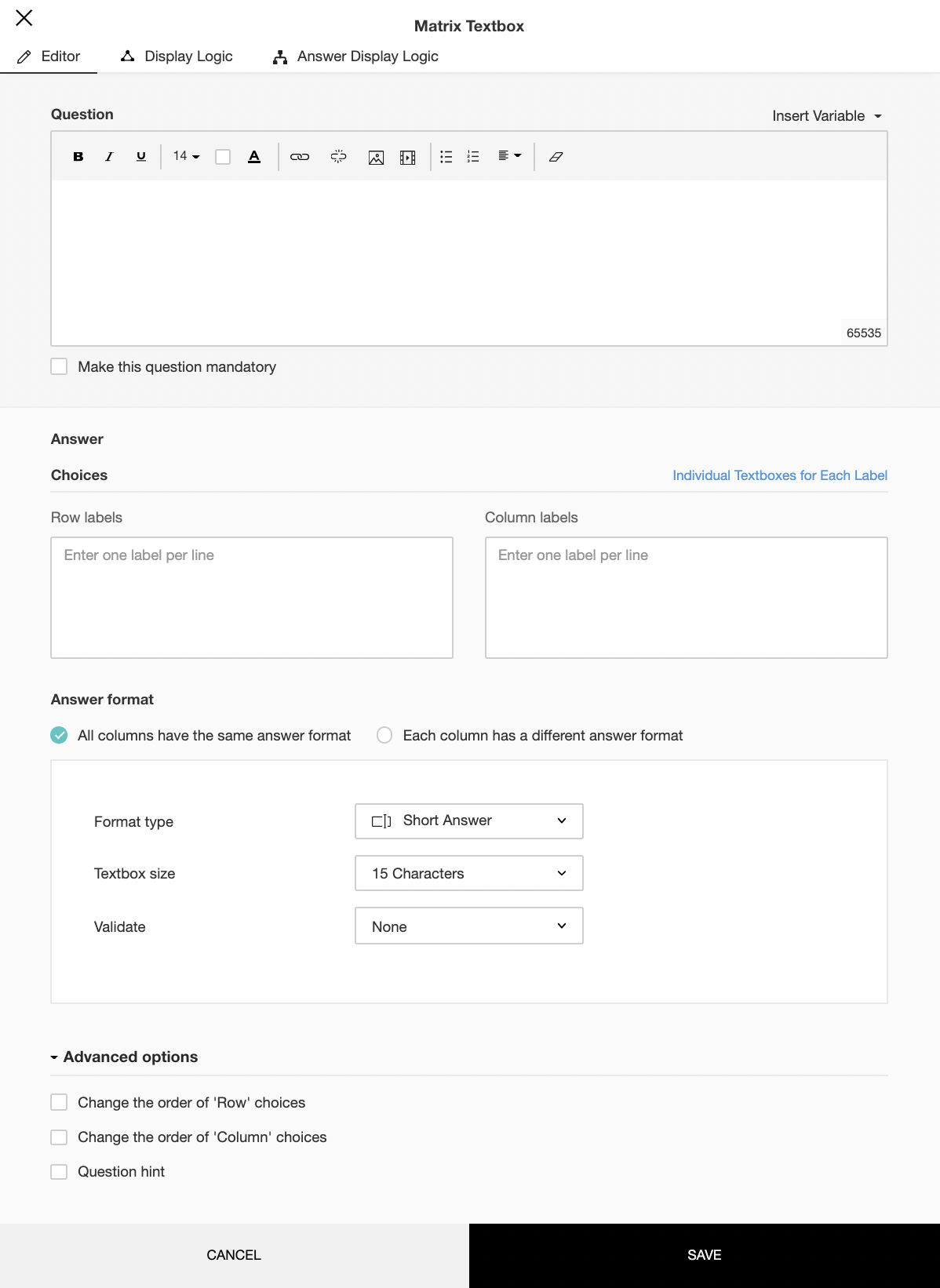The width and height of the screenshot is (940, 1288).
Task: Clear formatting with the eraser icon
Action: point(556,157)
